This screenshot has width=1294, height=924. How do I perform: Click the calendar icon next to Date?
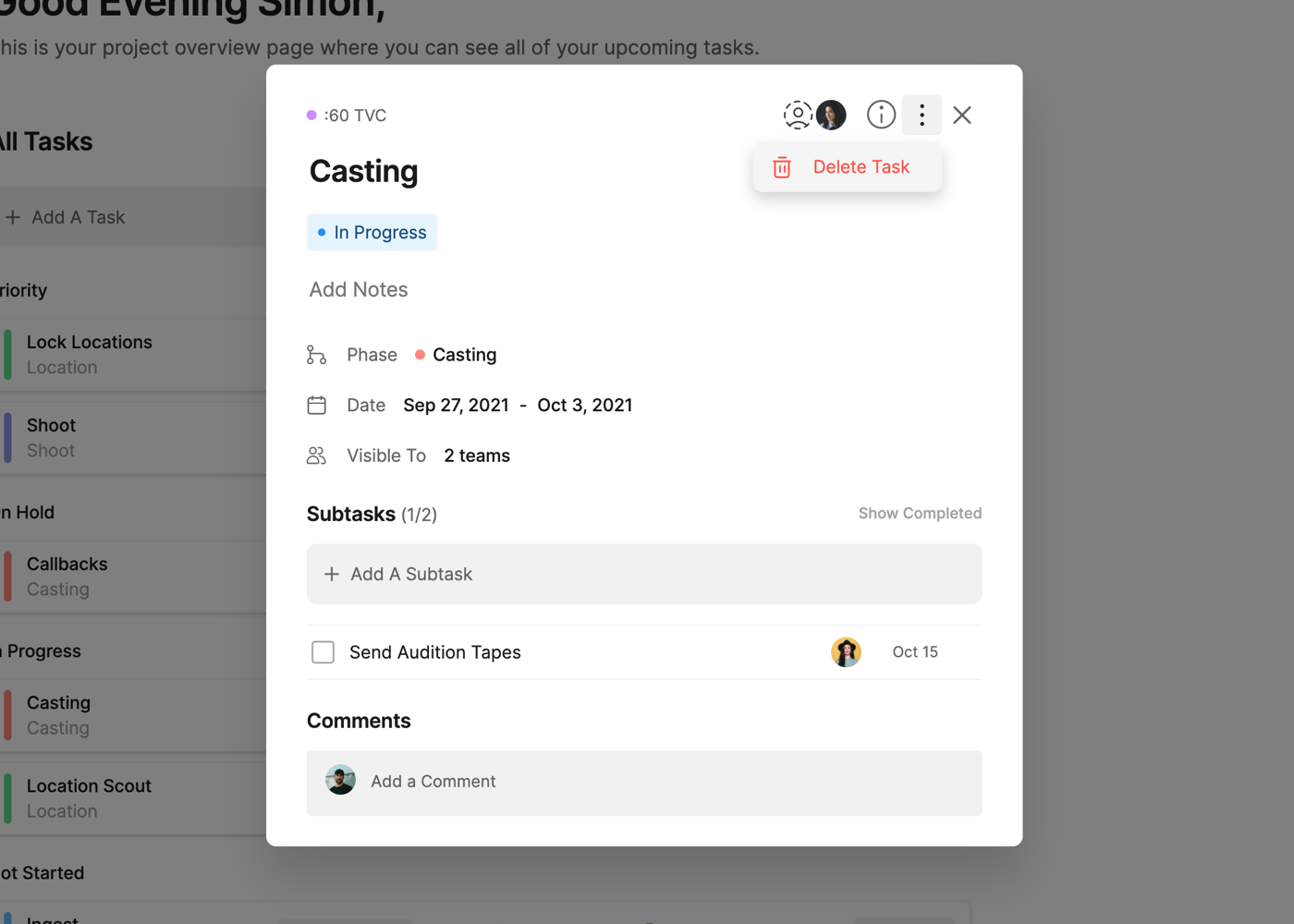(316, 406)
